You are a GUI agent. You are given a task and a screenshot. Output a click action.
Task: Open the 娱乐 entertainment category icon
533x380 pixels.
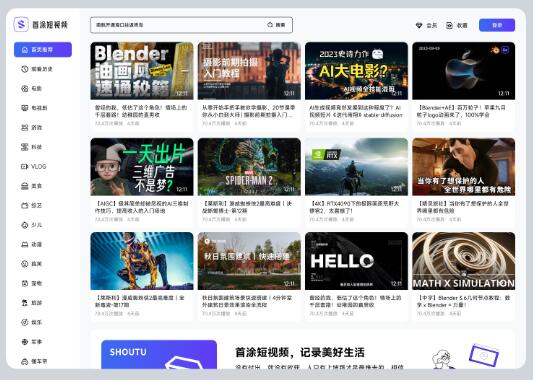(x=24, y=322)
